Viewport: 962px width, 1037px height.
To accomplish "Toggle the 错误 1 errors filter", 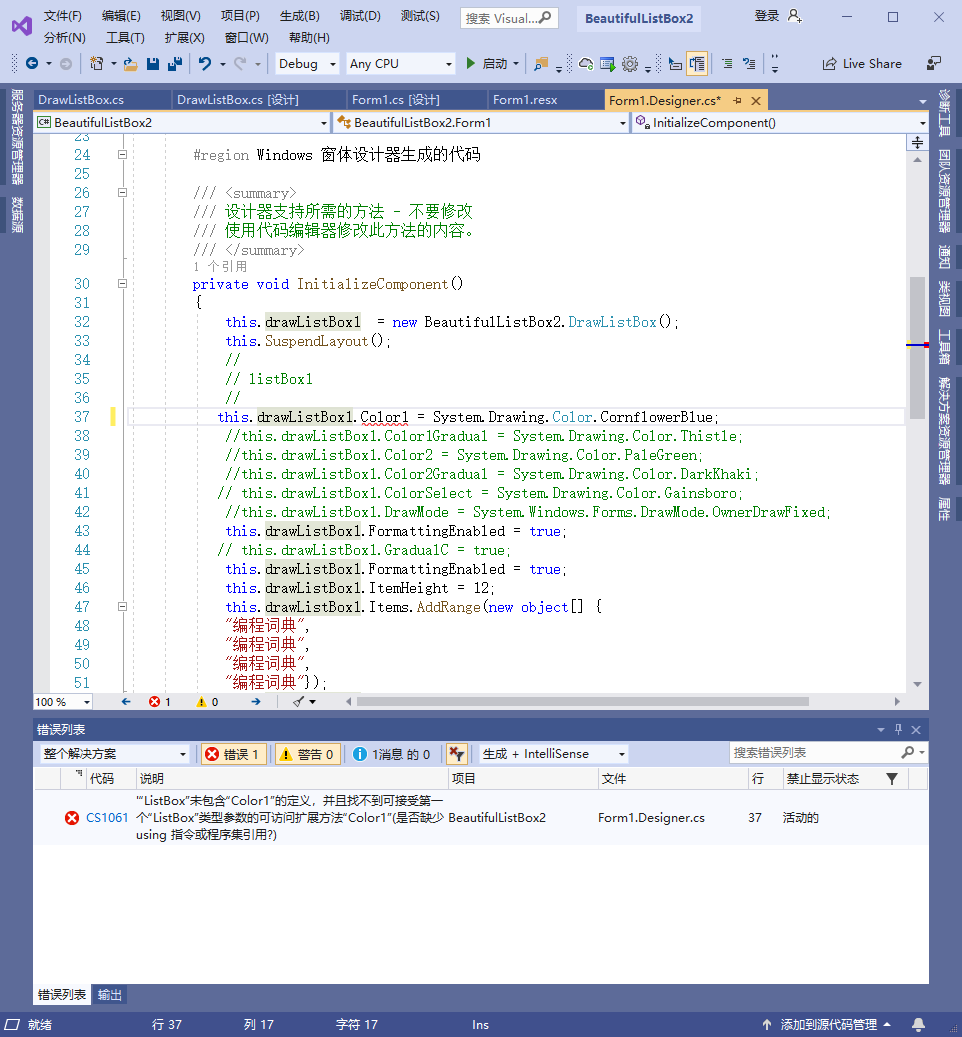I will 233,754.
